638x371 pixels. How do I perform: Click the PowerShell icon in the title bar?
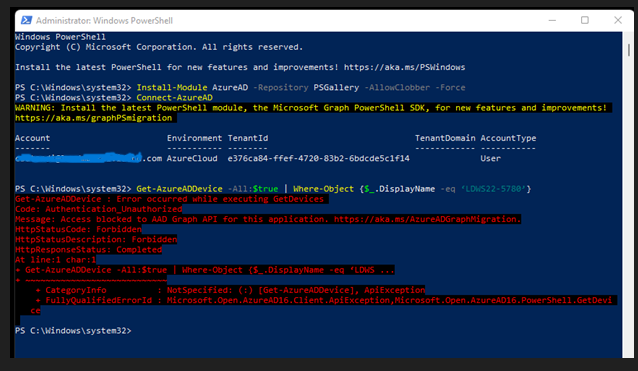pos(26,20)
